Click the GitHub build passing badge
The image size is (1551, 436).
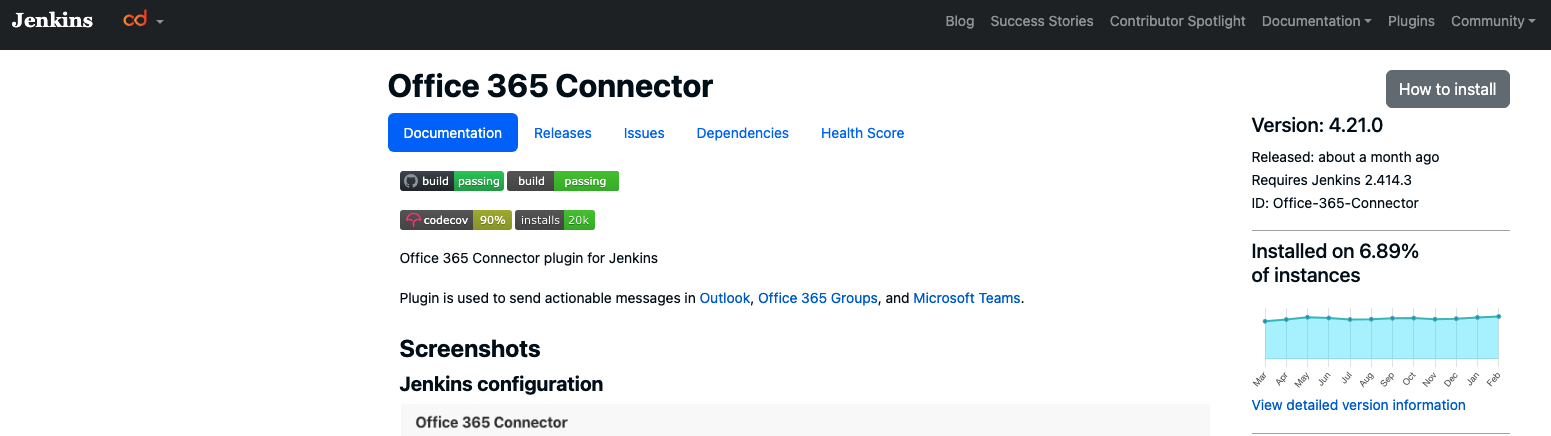coord(451,181)
